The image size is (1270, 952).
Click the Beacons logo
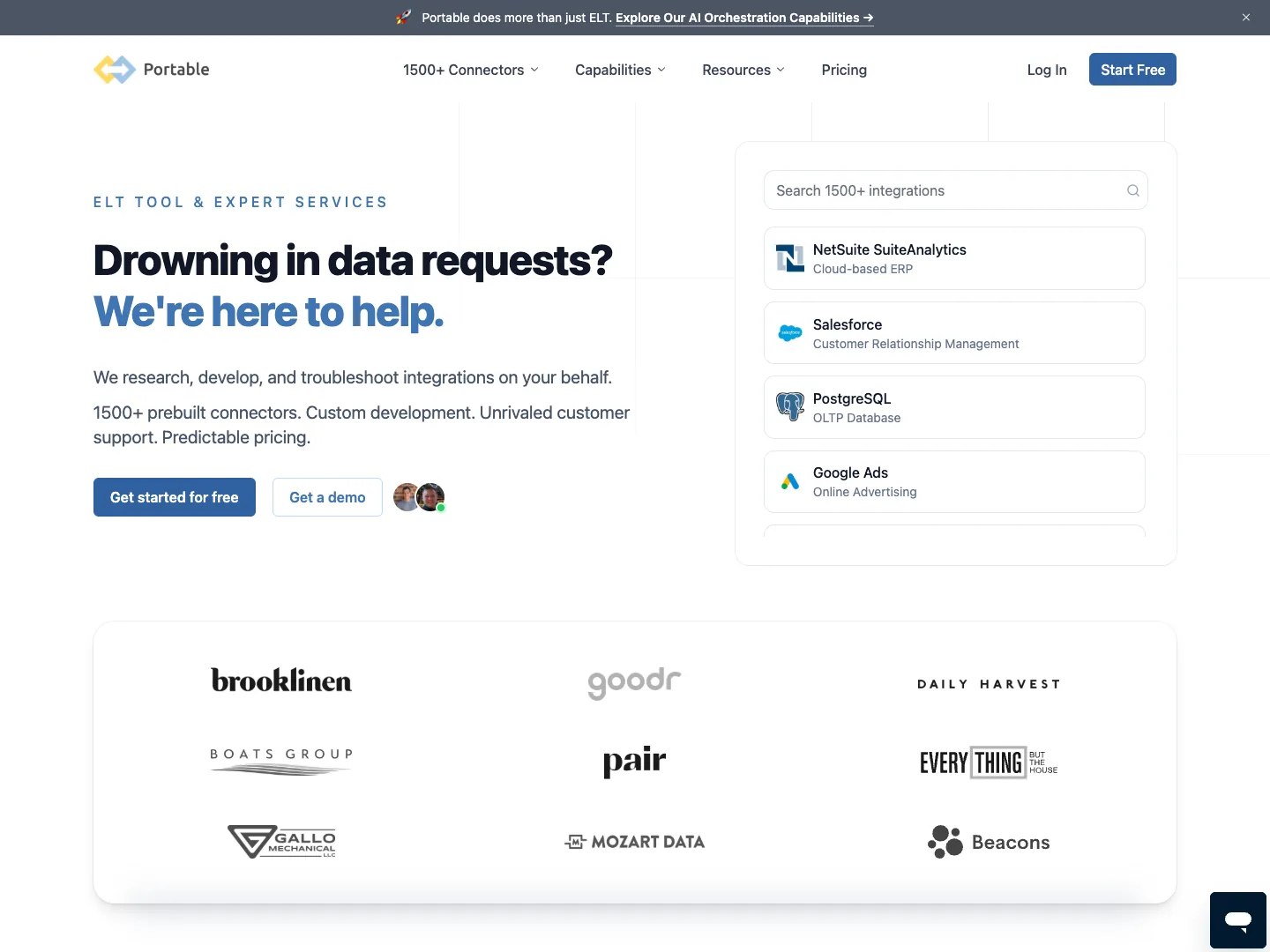pos(989,842)
